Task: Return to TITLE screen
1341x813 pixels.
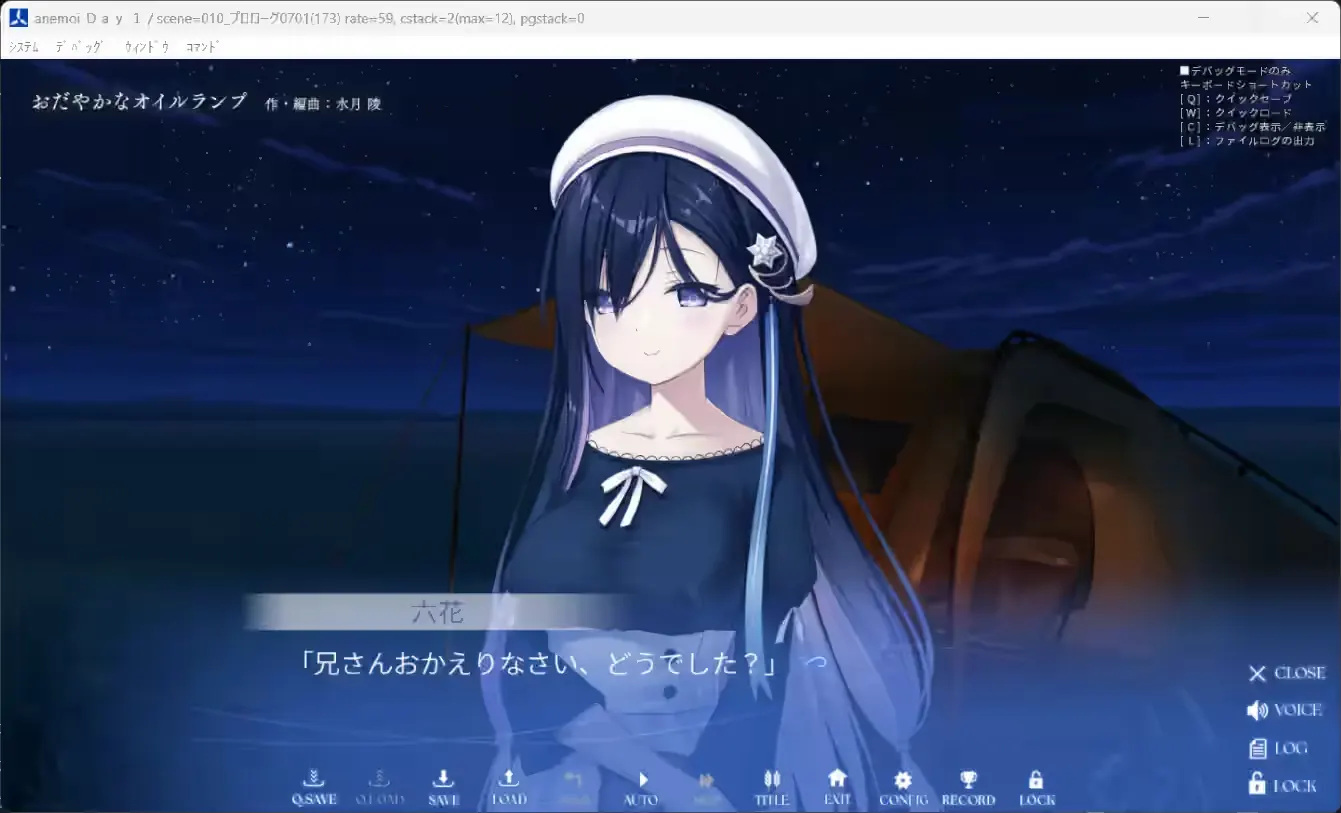Action: click(771, 787)
